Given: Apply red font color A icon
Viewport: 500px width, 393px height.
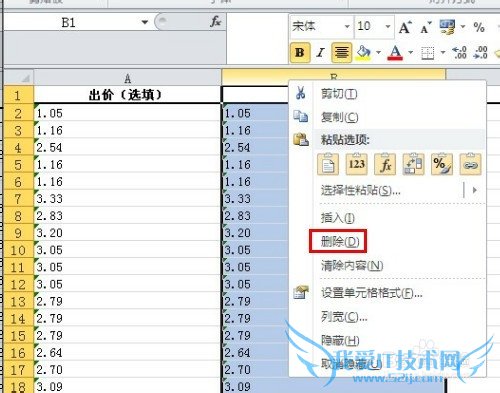Looking at the screenshot, I should click(395, 52).
